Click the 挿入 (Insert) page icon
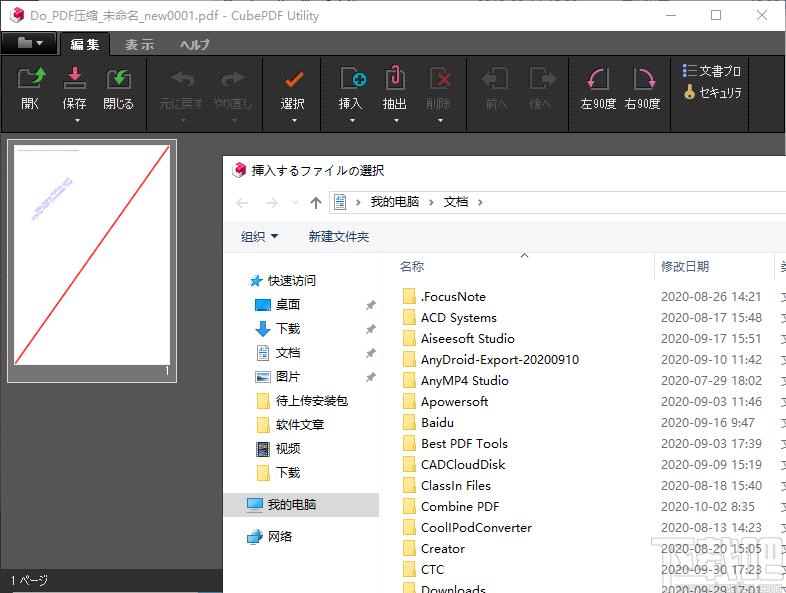 click(352, 79)
